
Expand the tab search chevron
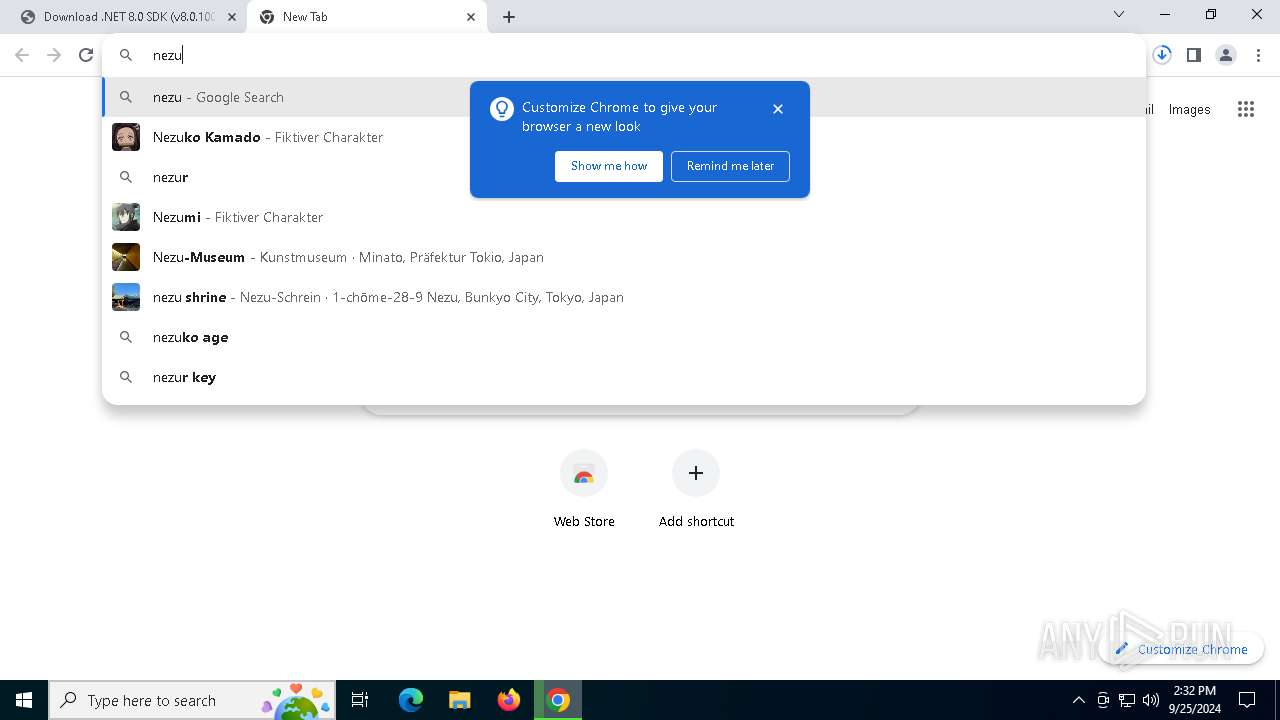tap(1119, 14)
